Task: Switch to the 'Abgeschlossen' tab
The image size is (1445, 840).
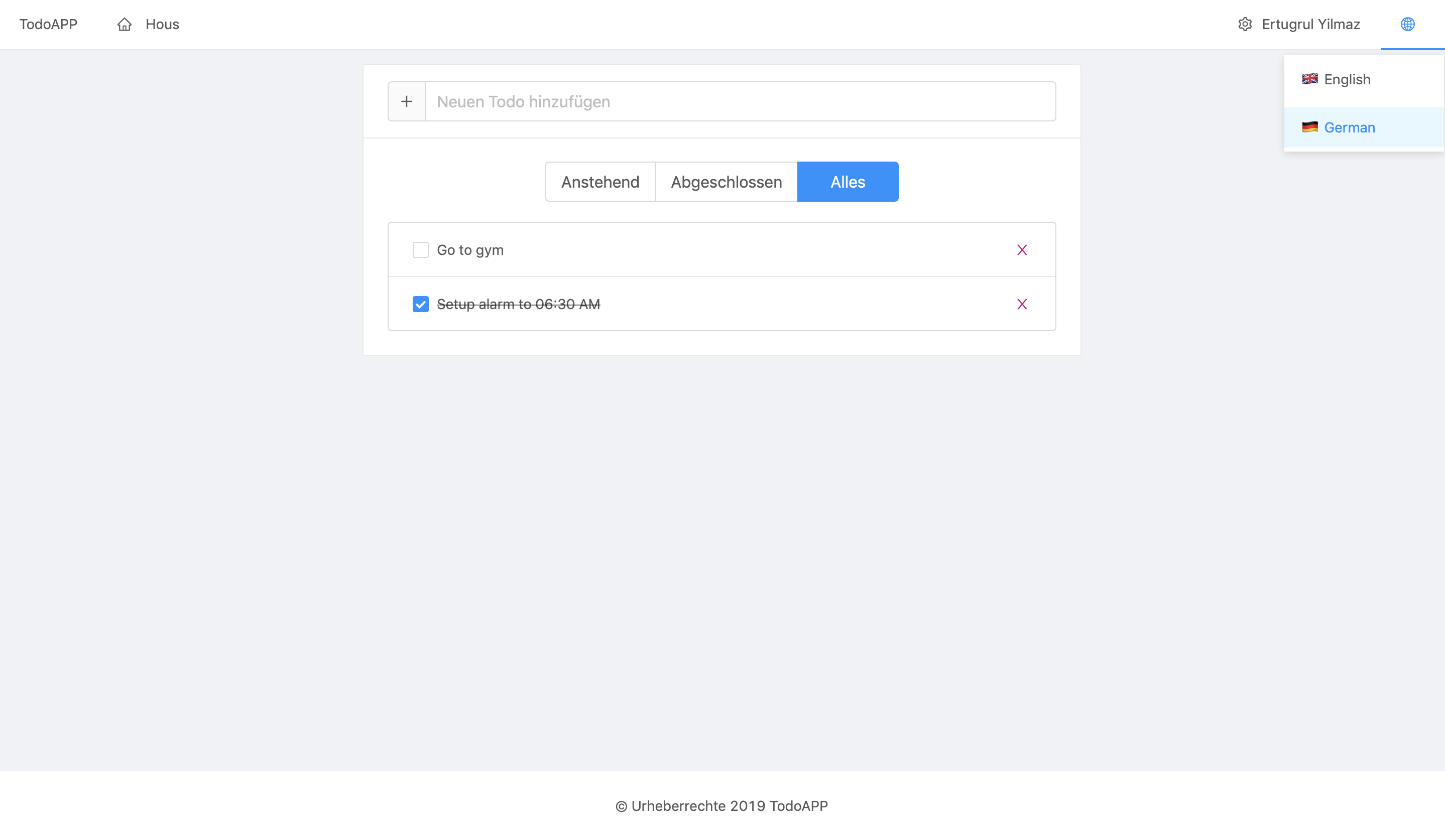Action: (x=726, y=182)
